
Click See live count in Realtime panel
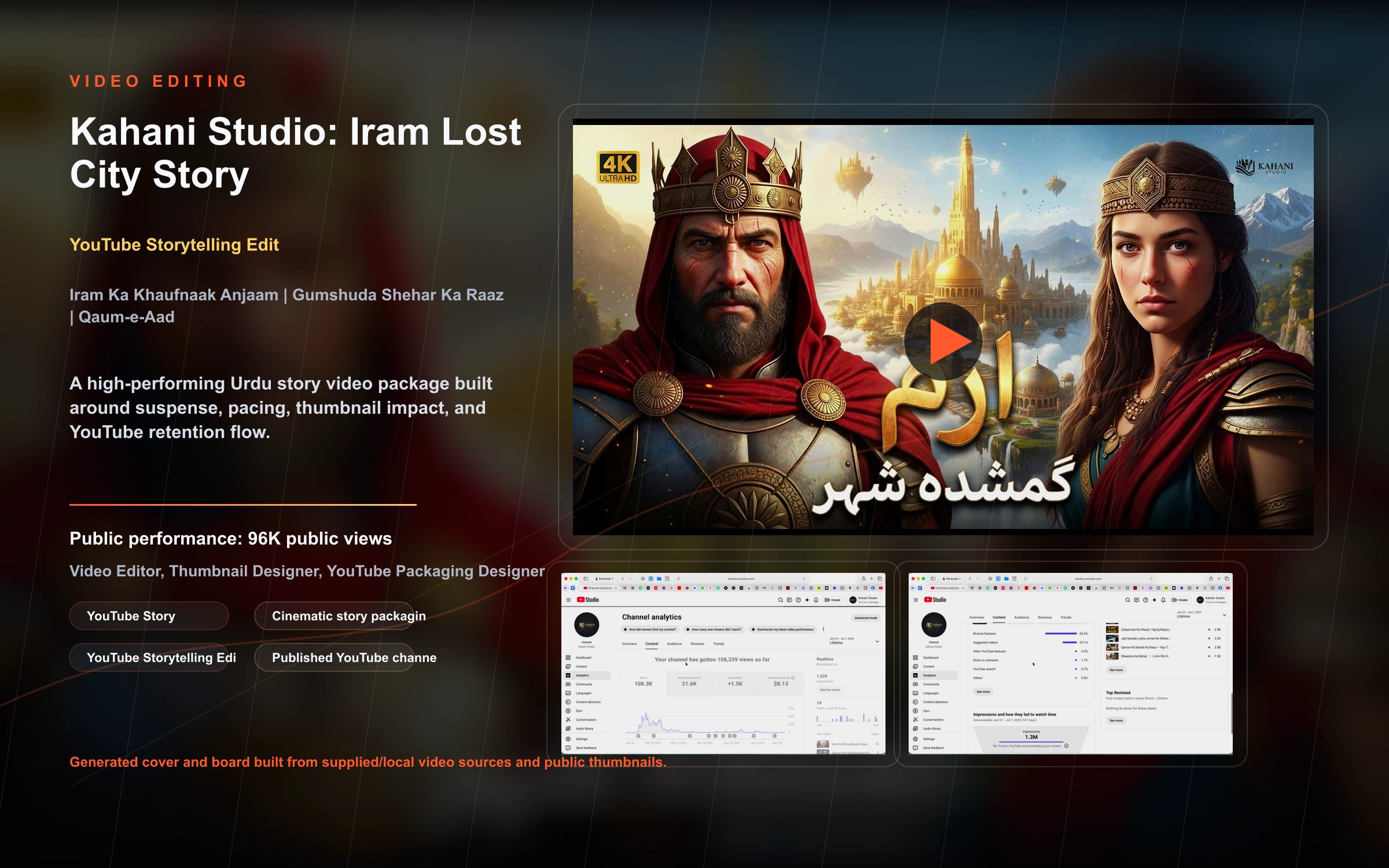(830, 690)
